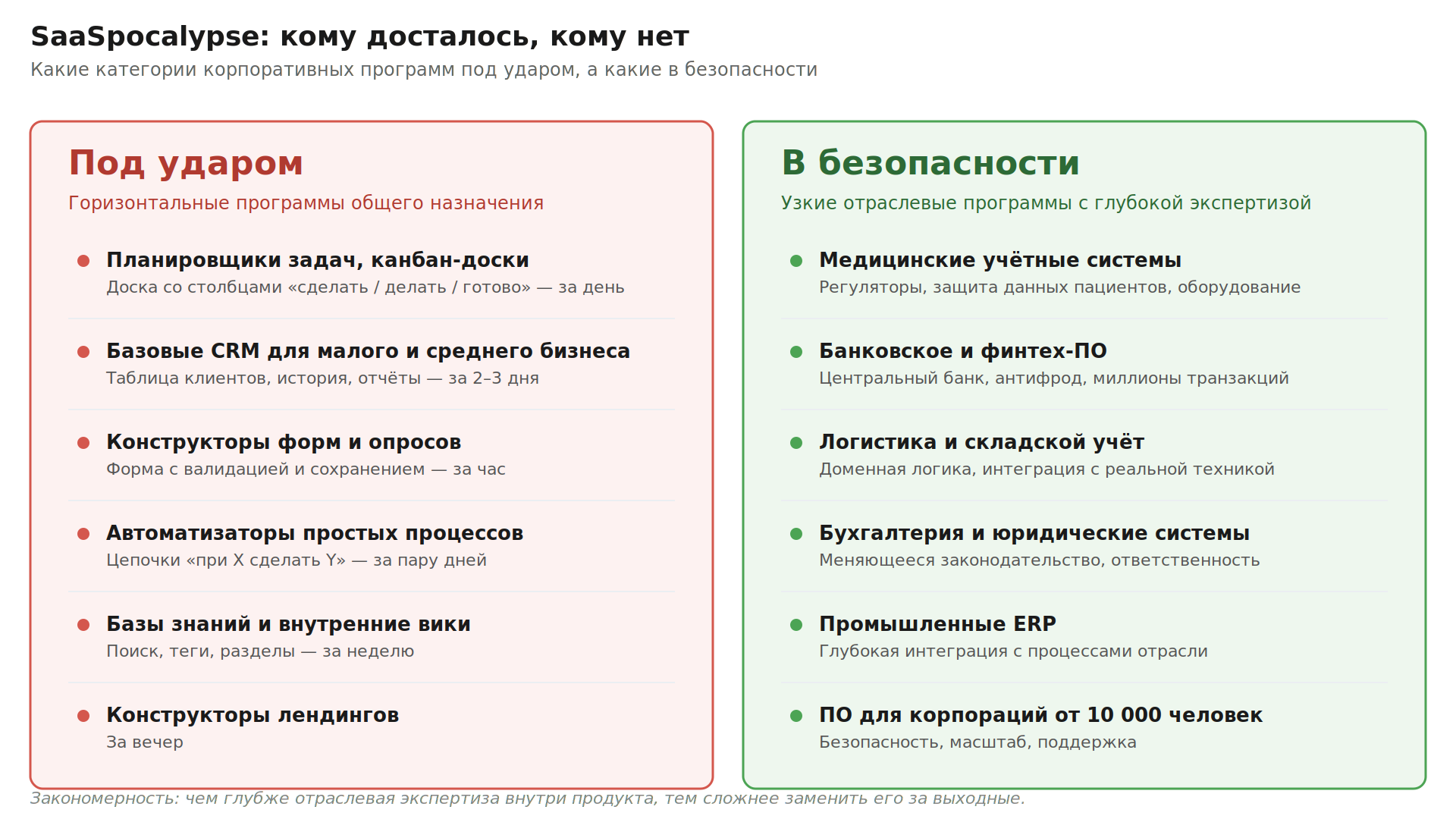Viewport: 1456px width, 819px height.
Task: Click 'Базовые CRM для малого и среднего бизнеса'
Action: tap(368, 351)
